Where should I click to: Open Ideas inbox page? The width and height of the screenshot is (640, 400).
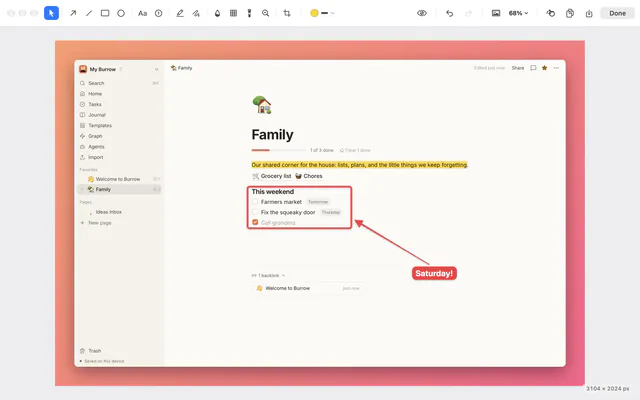(119, 212)
